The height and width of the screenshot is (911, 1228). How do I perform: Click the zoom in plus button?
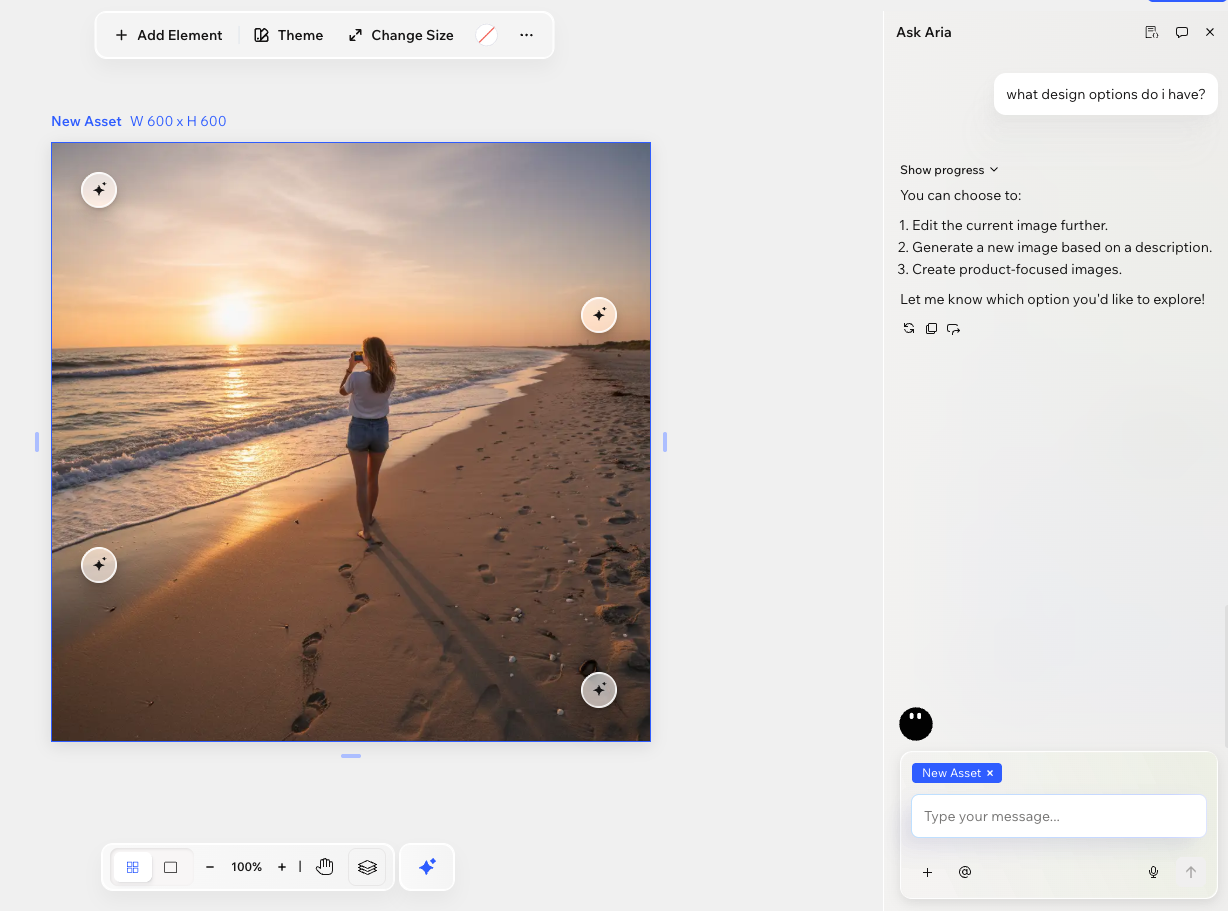pos(282,867)
